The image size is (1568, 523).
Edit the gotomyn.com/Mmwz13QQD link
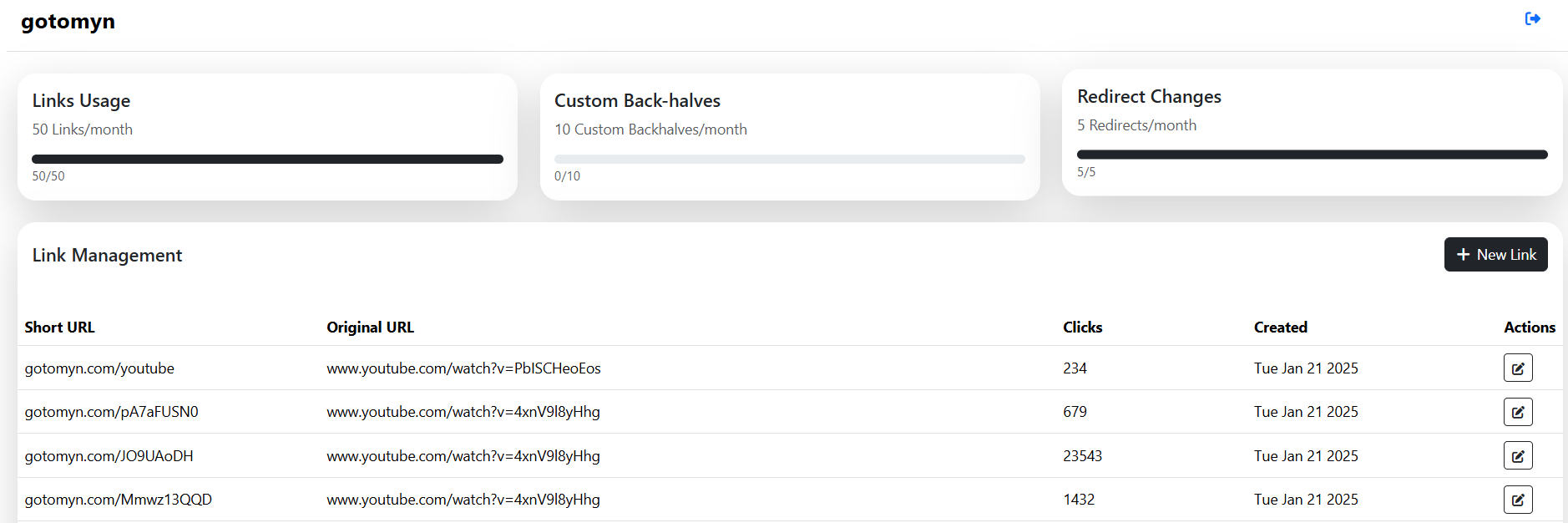(1518, 500)
